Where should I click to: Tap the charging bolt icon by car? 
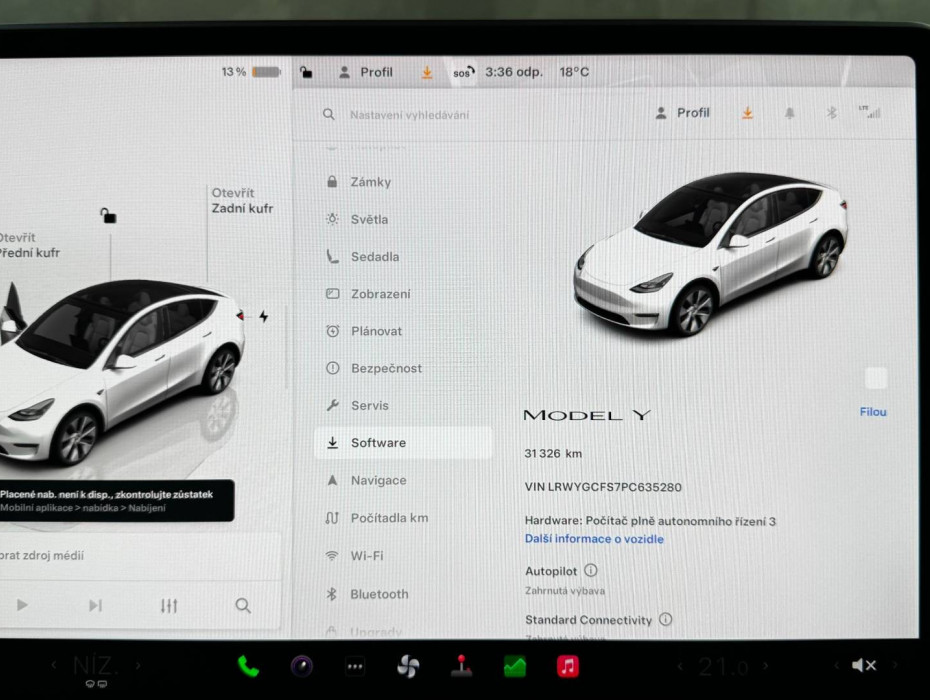pyautogui.click(x=263, y=316)
